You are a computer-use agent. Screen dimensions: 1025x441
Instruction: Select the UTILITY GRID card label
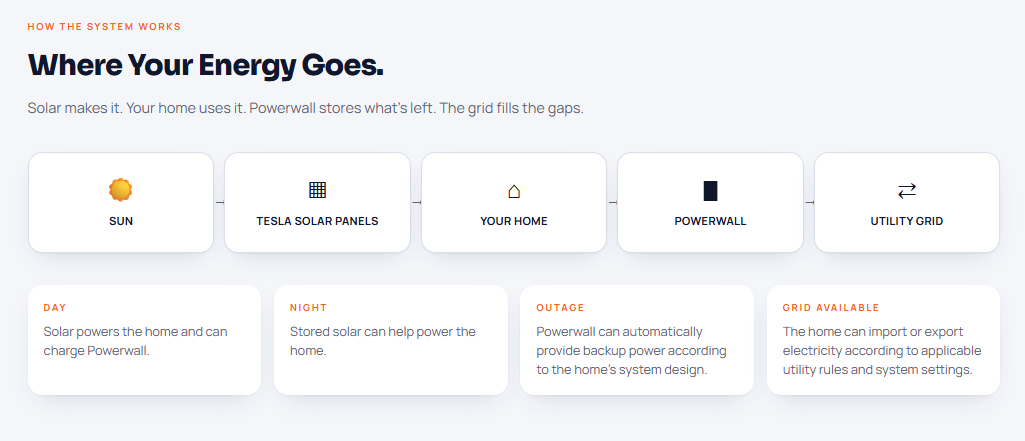[x=907, y=221]
